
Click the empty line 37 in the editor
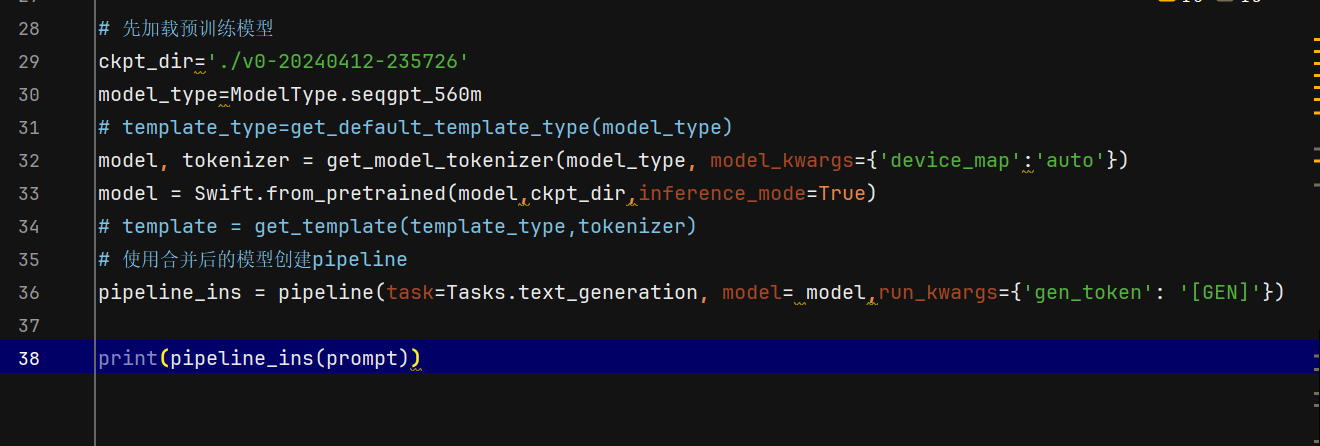pos(700,325)
